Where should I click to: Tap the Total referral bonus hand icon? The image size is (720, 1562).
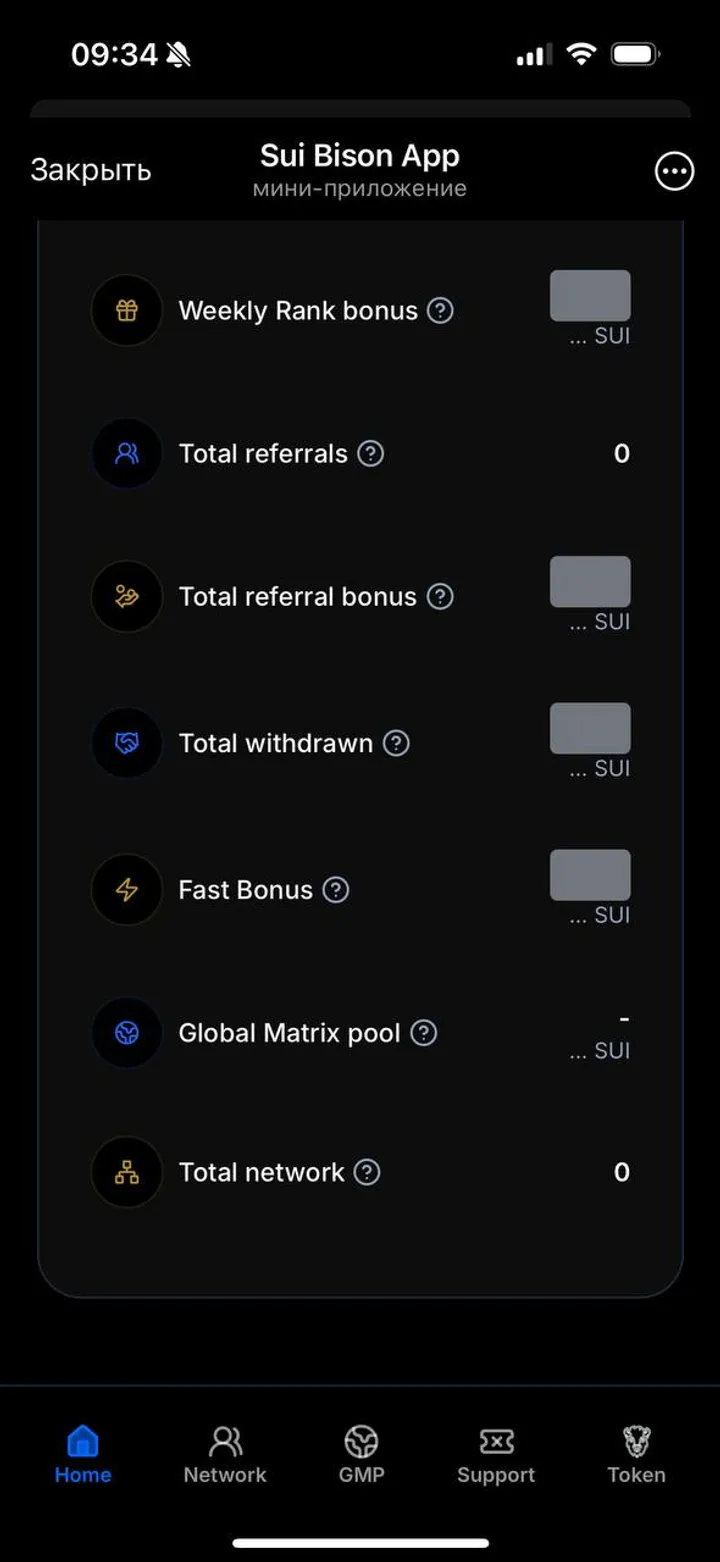(126, 597)
